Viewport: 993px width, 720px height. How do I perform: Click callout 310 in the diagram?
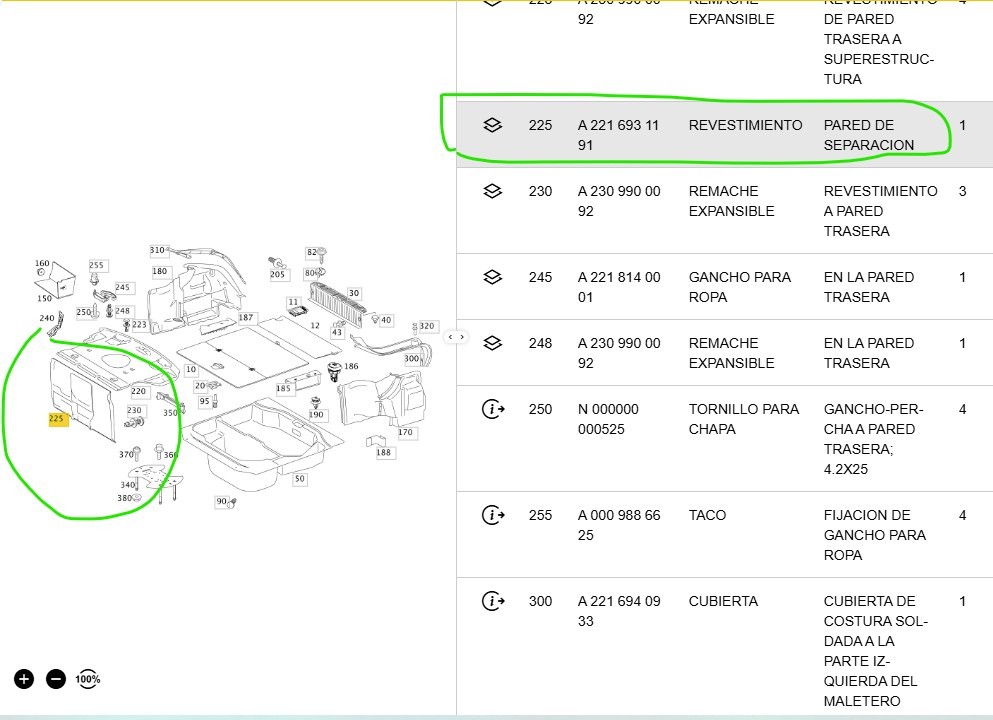point(157,250)
